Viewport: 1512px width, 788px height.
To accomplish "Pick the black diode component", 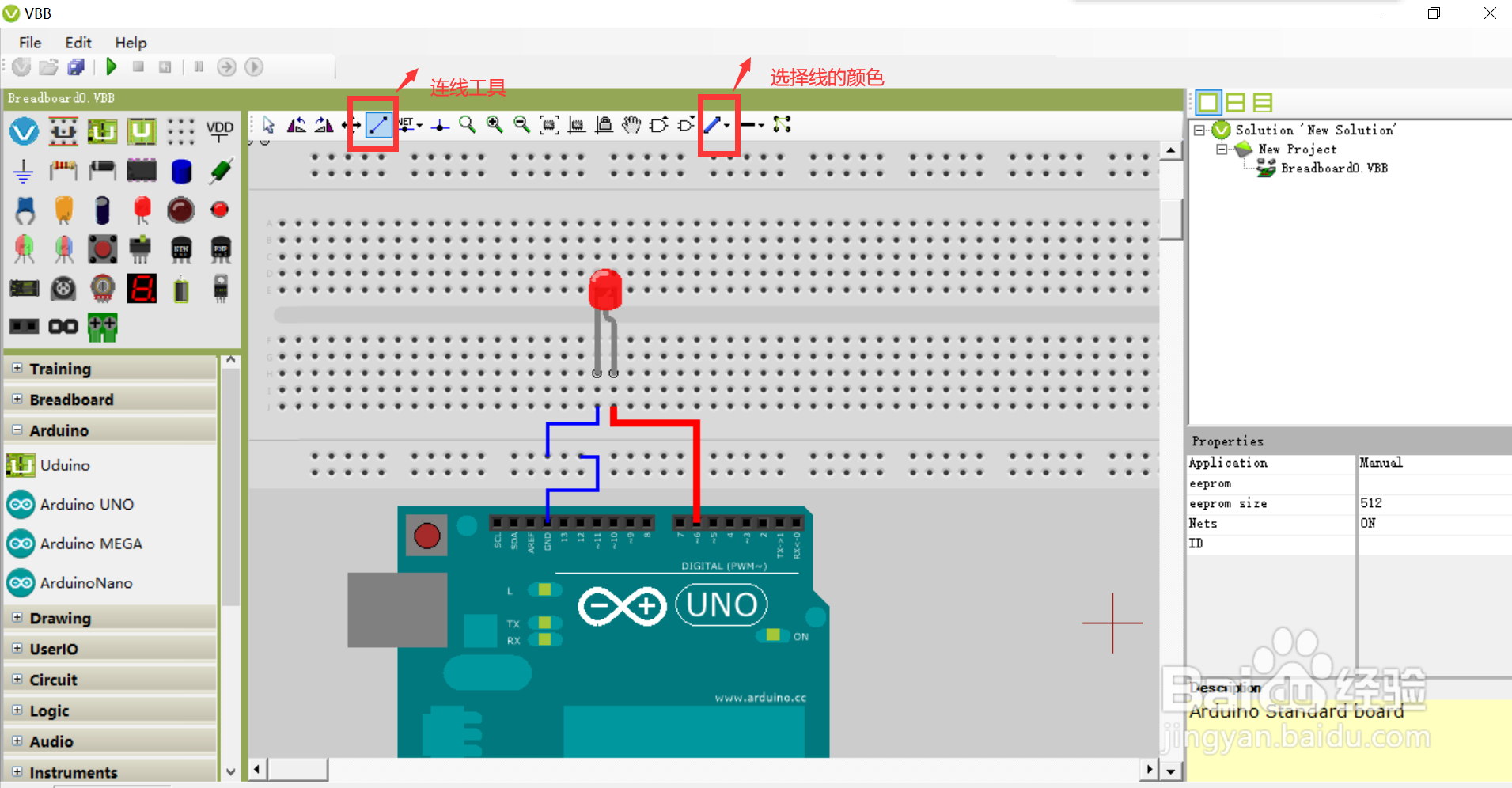I will point(102,170).
